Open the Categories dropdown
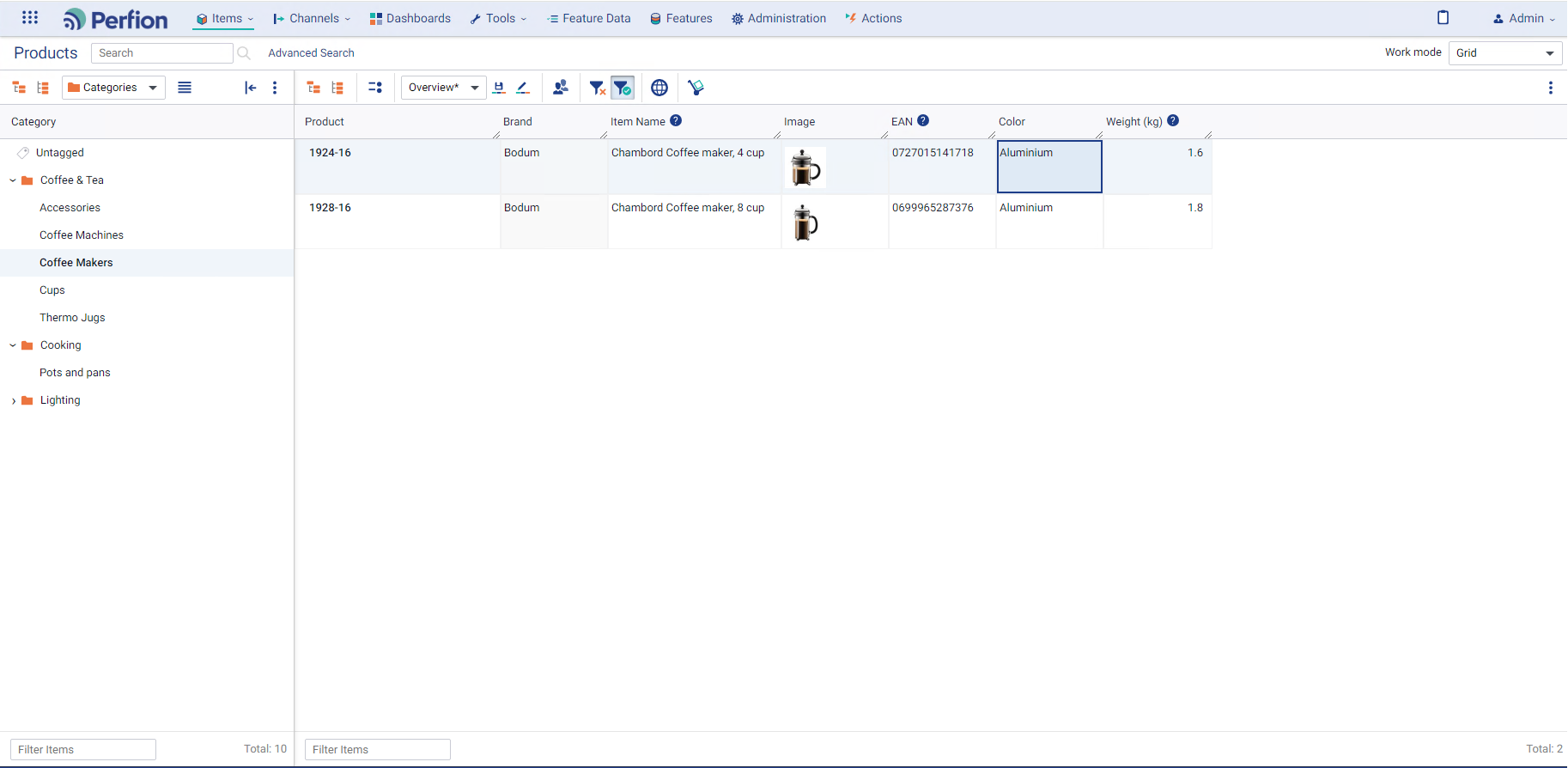The image size is (1568, 768). click(x=113, y=88)
